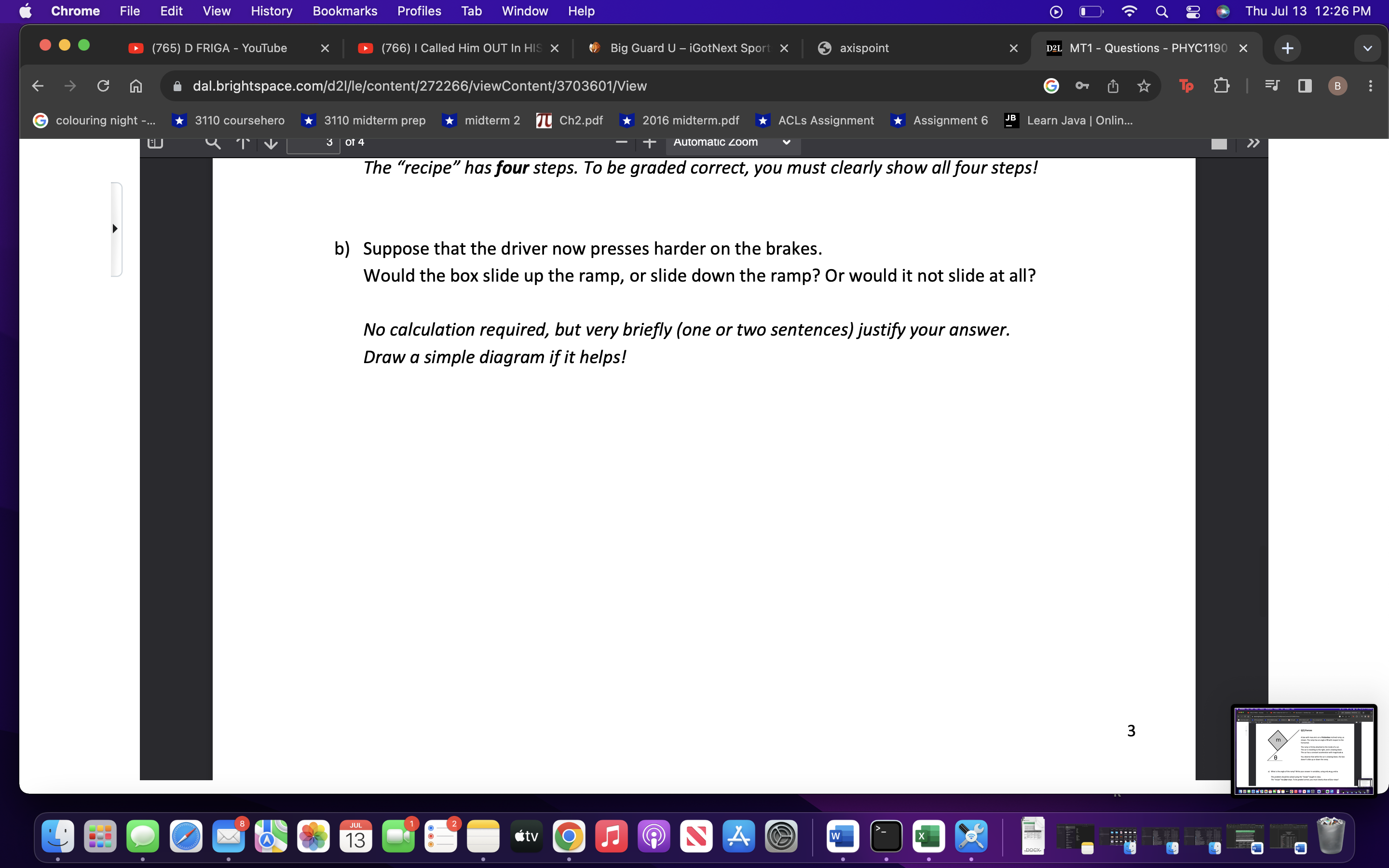Bookmark this page with star icon
The height and width of the screenshot is (868, 1389).
(x=1144, y=86)
